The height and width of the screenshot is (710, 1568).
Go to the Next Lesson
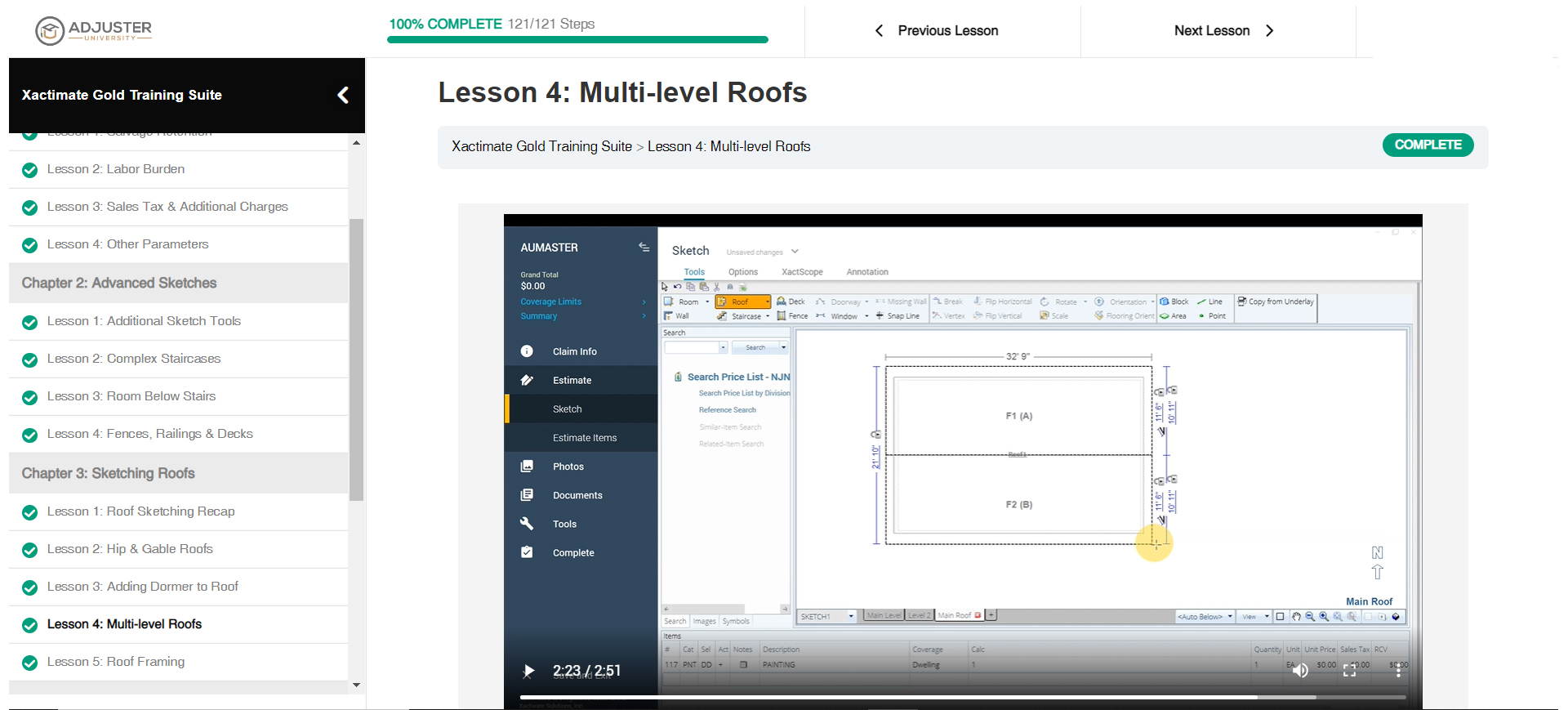1223,31
